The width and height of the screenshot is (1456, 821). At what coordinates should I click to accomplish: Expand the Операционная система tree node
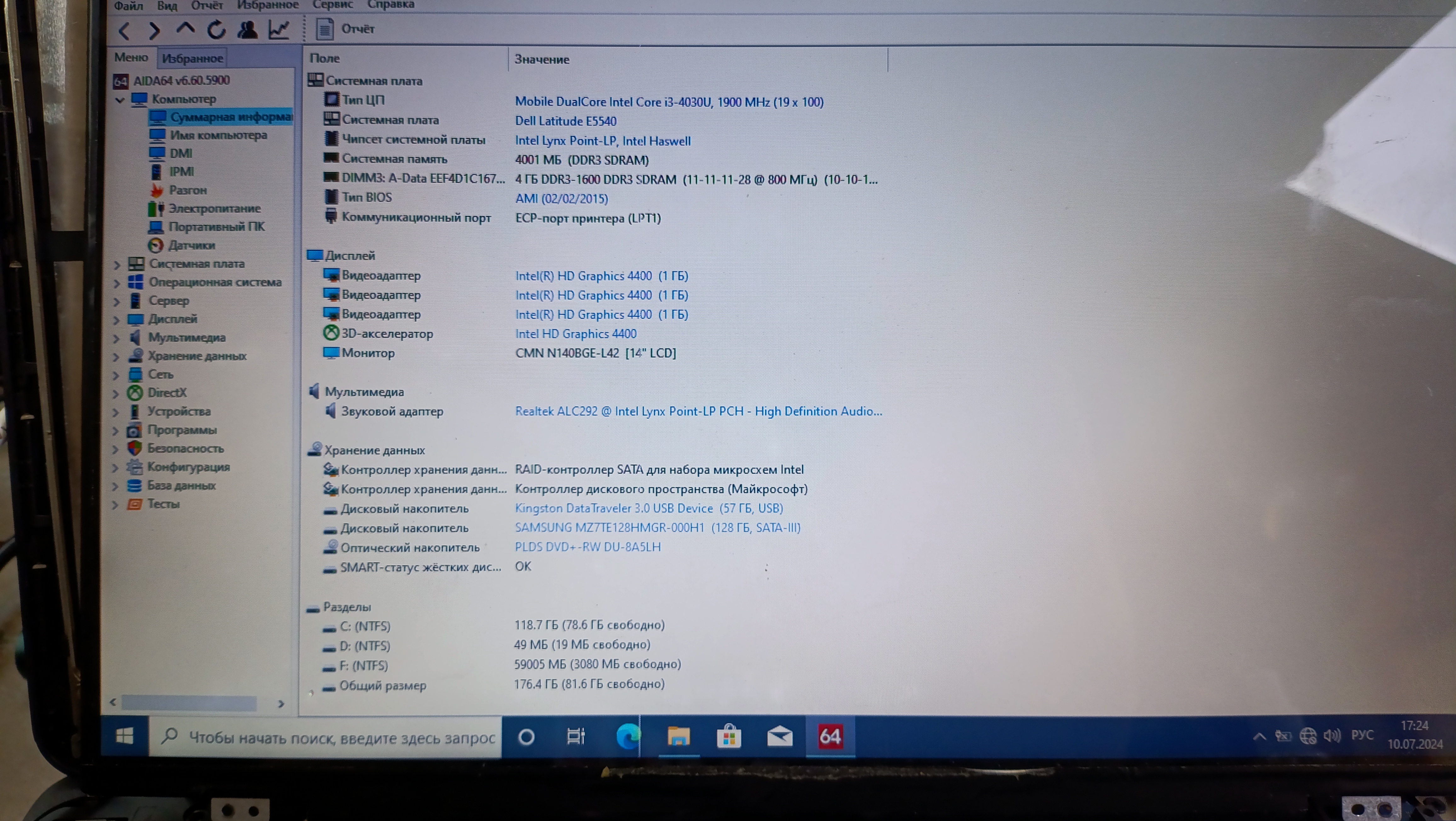coord(117,283)
